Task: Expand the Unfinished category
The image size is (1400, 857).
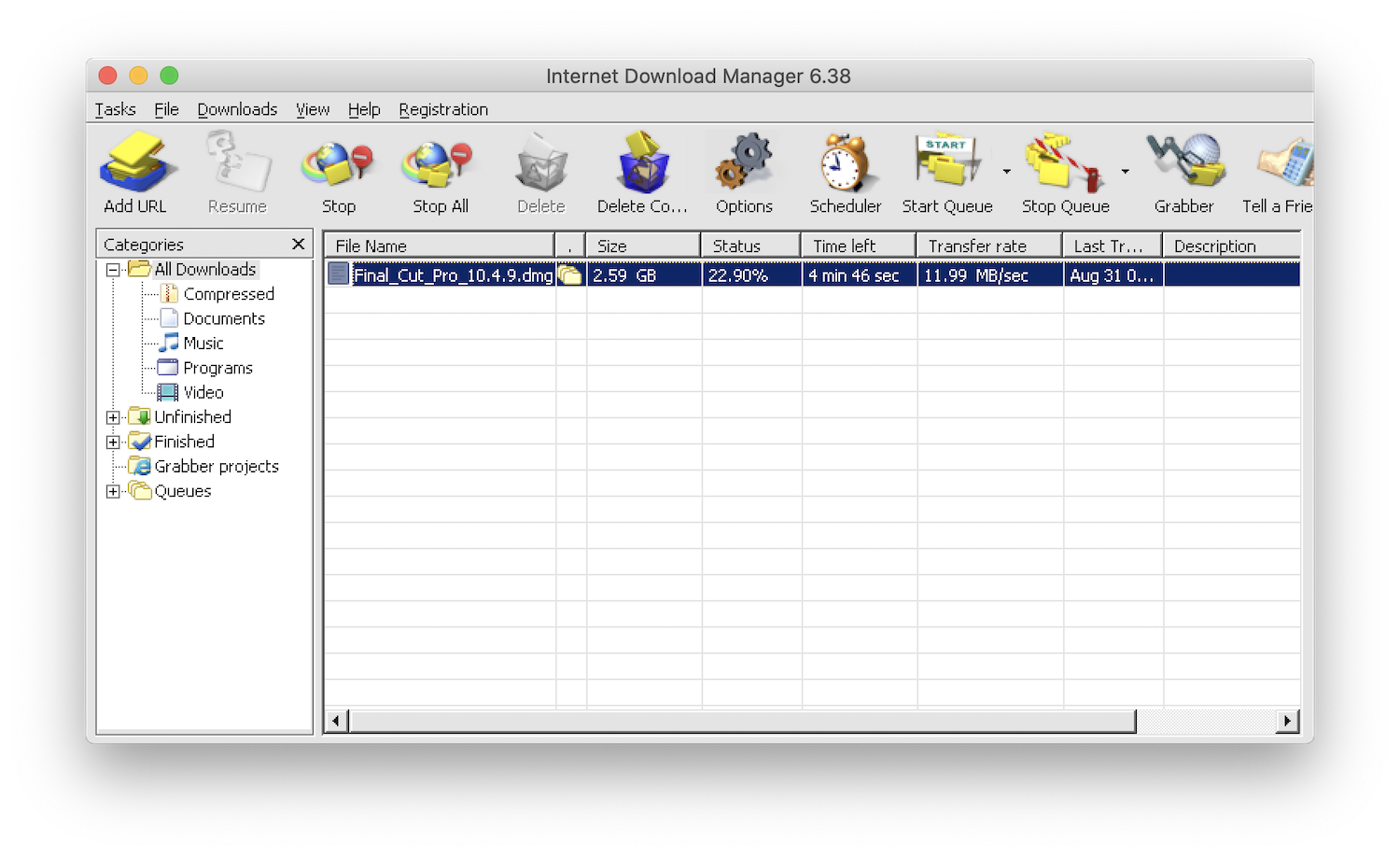Action: (x=113, y=416)
